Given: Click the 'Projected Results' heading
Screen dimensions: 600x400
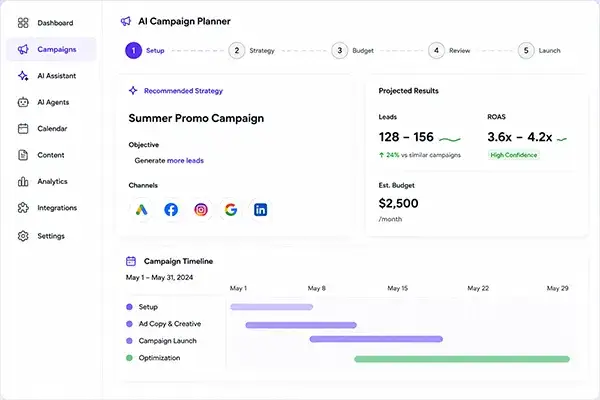Looking at the screenshot, I should point(408,91).
